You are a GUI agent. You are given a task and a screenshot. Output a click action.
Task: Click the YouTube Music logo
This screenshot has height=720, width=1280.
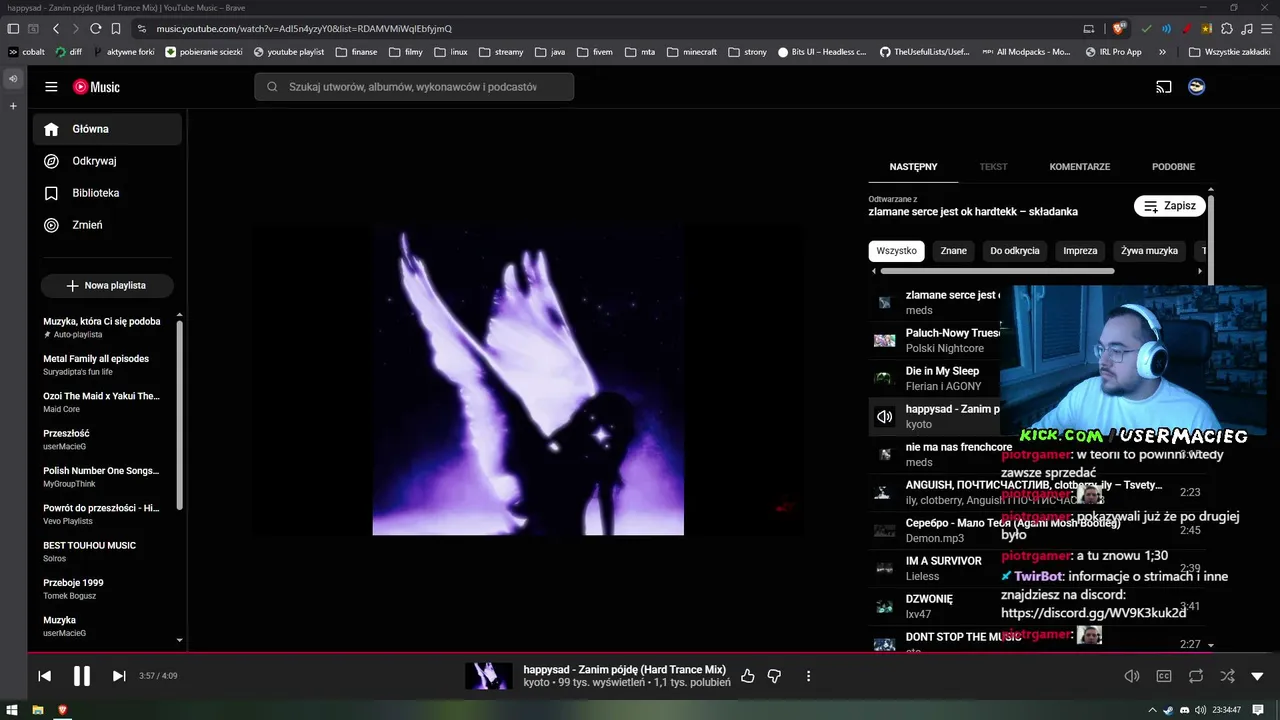point(96,87)
